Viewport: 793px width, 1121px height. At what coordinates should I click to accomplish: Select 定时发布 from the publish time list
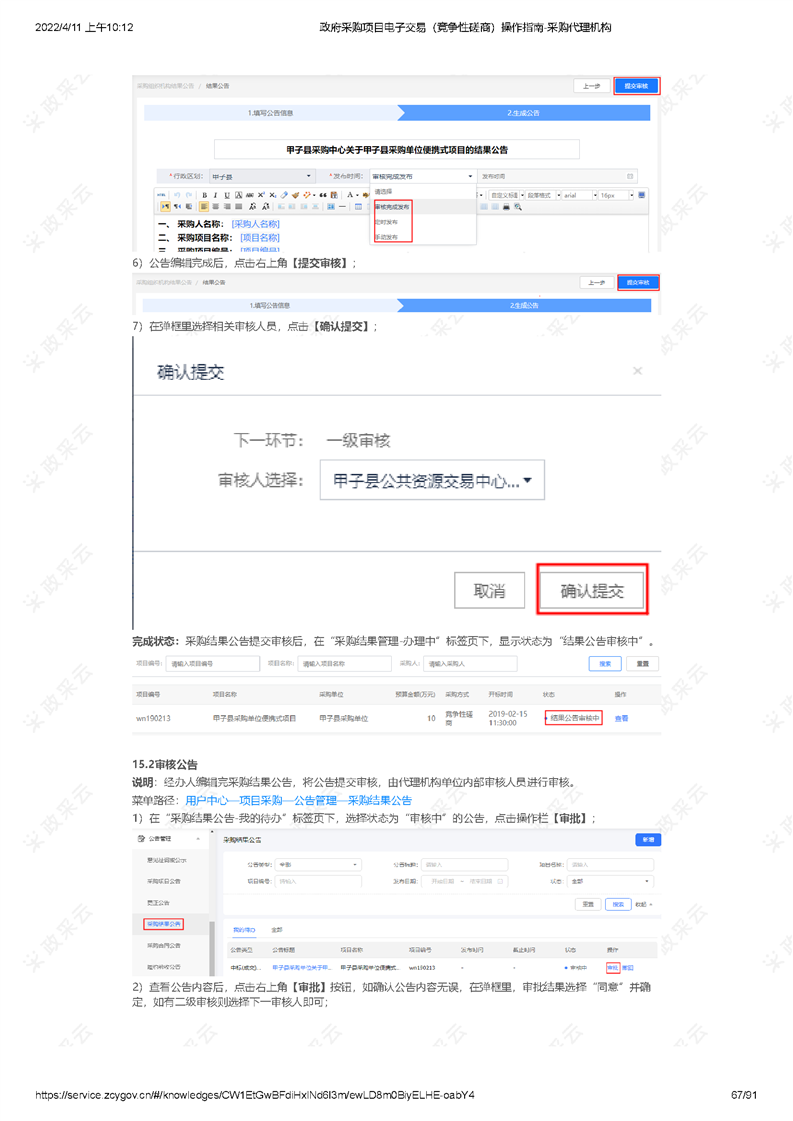point(386,222)
